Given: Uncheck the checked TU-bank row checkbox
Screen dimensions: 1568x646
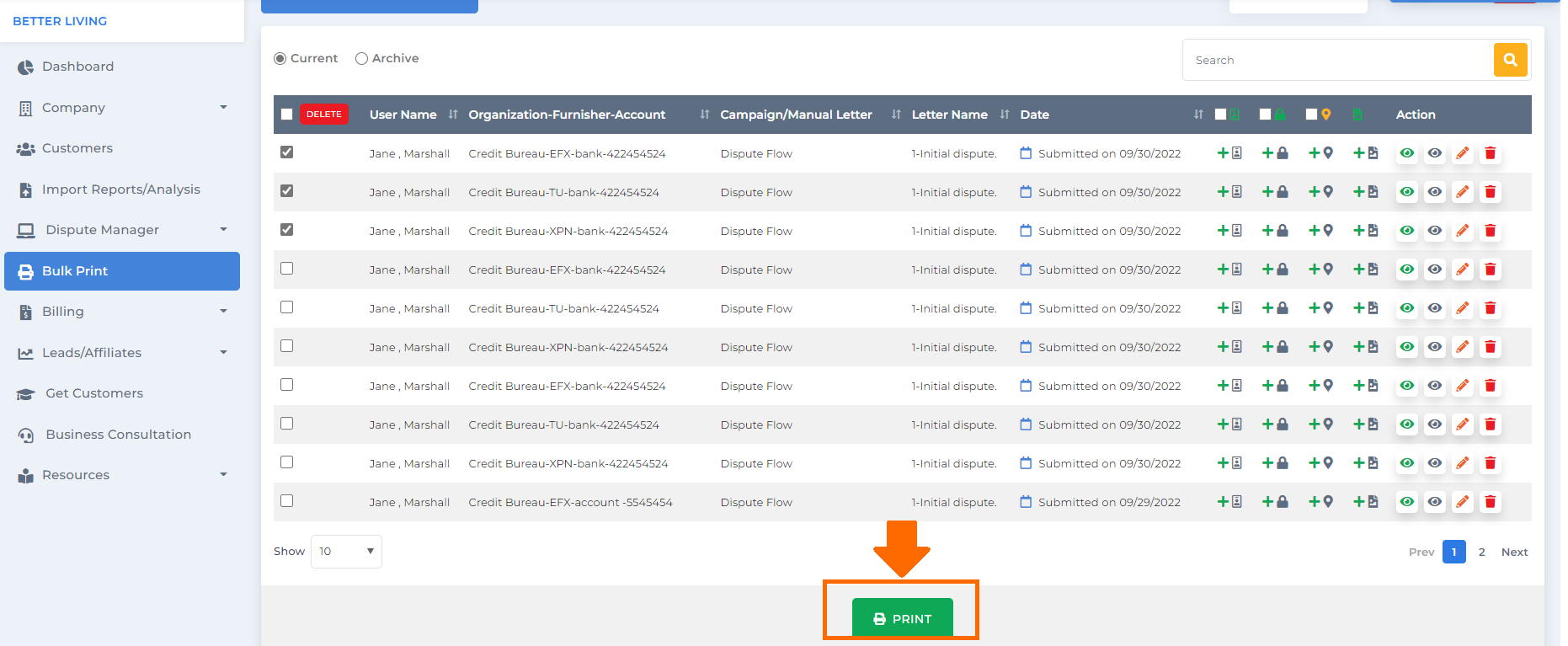Looking at the screenshot, I should (x=287, y=191).
